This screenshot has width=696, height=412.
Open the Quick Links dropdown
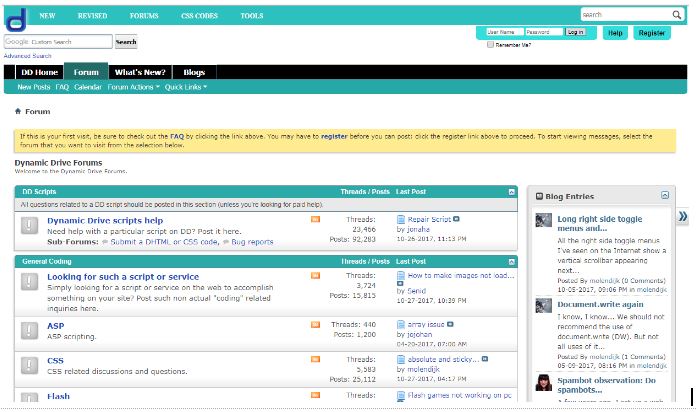pyautogui.click(x=186, y=87)
